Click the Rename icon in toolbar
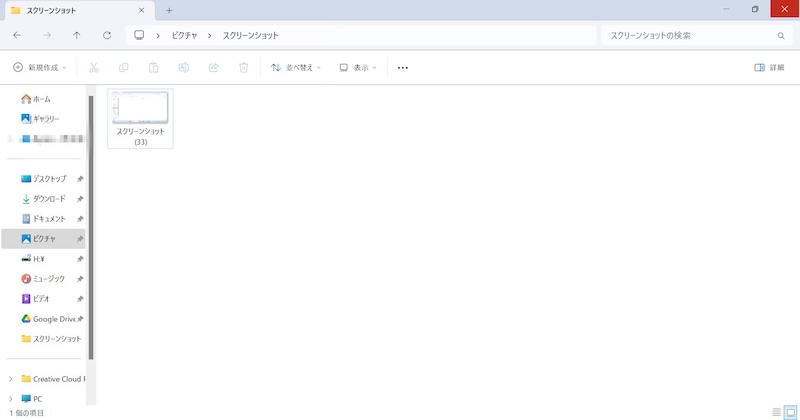This screenshot has height=420, width=800. [x=184, y=67]
